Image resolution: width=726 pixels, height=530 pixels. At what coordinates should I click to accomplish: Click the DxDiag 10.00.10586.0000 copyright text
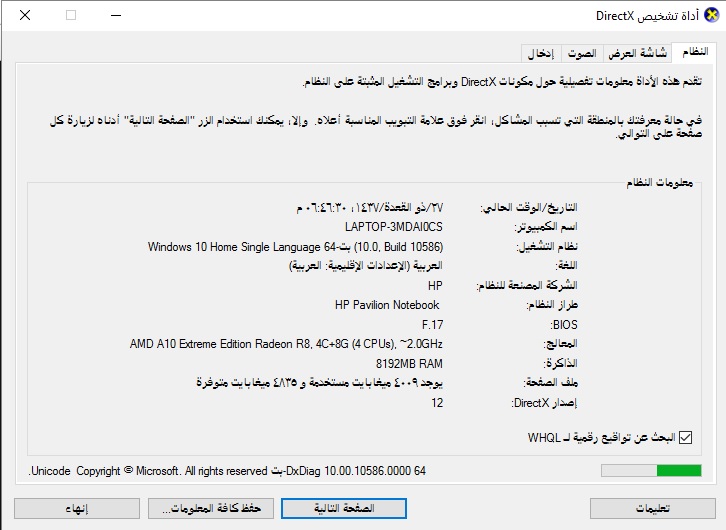227,471
